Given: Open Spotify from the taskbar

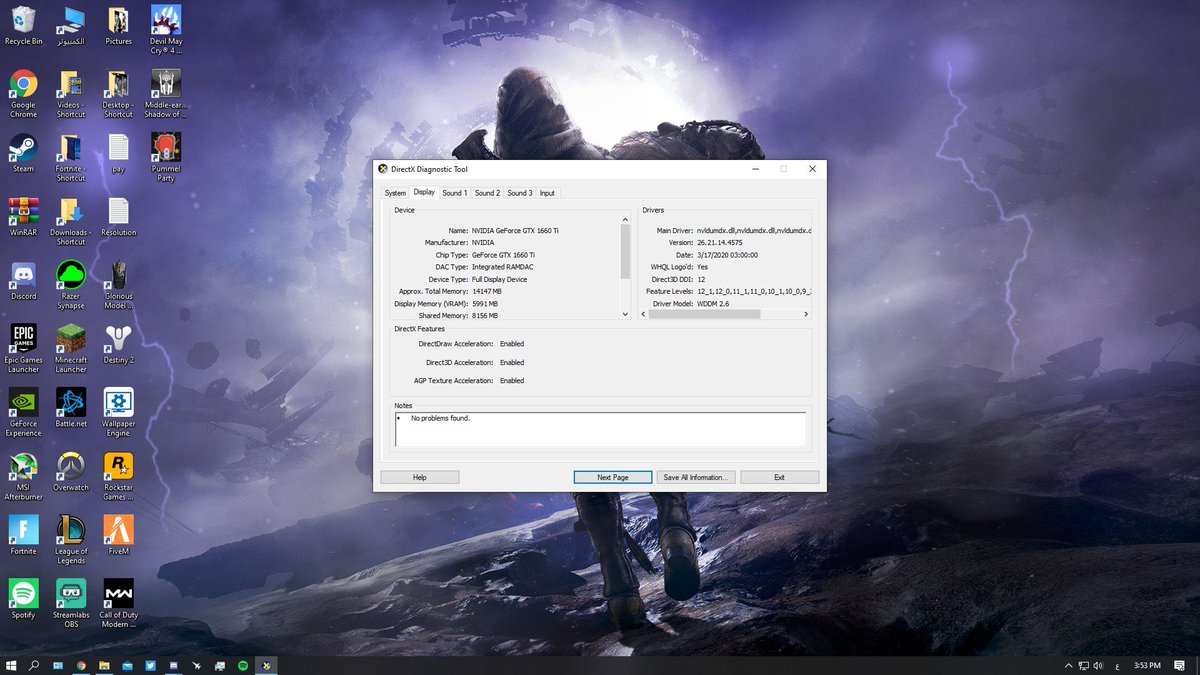Looking at the screenshot, I should [243, 665].
